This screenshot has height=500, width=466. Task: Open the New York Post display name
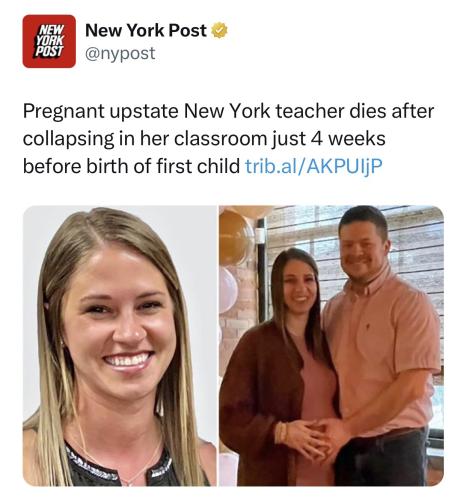146,30
